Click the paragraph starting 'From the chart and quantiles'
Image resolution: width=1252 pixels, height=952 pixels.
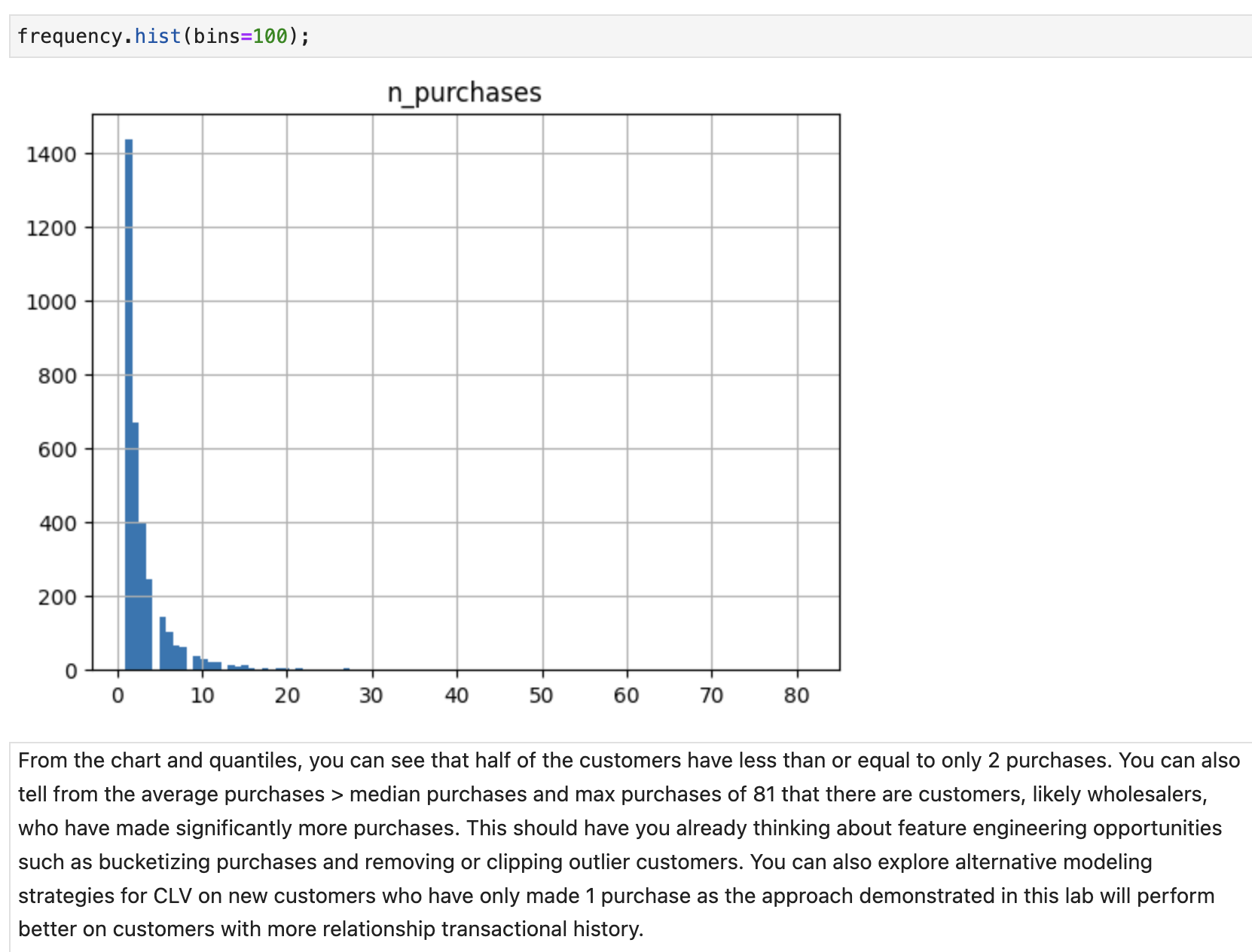coord(631,844)
